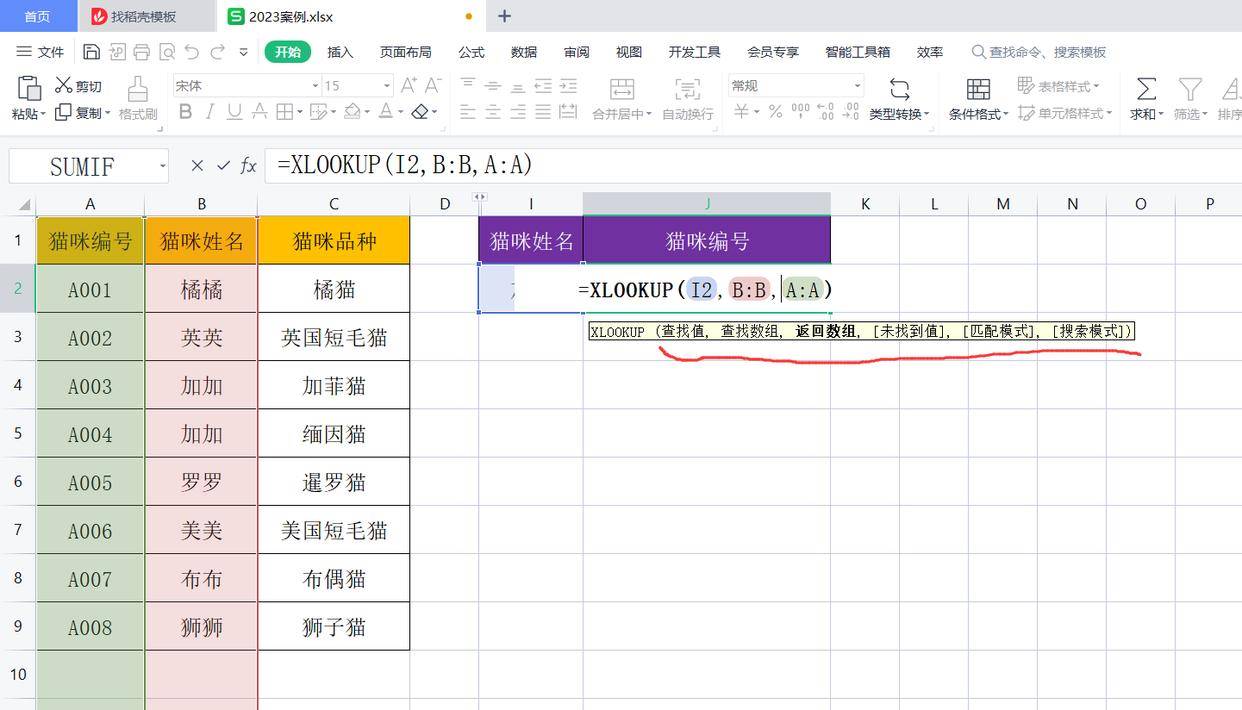Align text to vertical middle
Image resolution: width=1242 pixels, height=710 pixels.
pyautogui.click(x=493, y=86)
